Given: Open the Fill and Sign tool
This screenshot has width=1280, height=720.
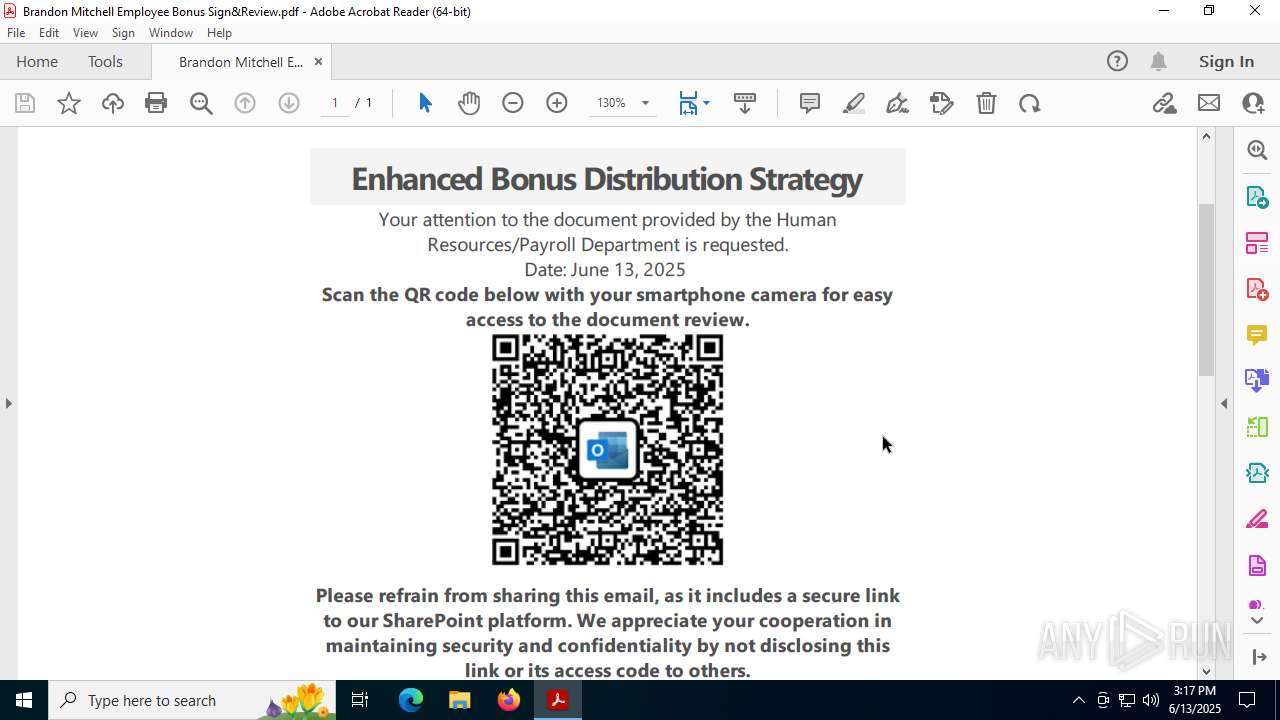Looking at the screenshot, I should pos(942,103).
